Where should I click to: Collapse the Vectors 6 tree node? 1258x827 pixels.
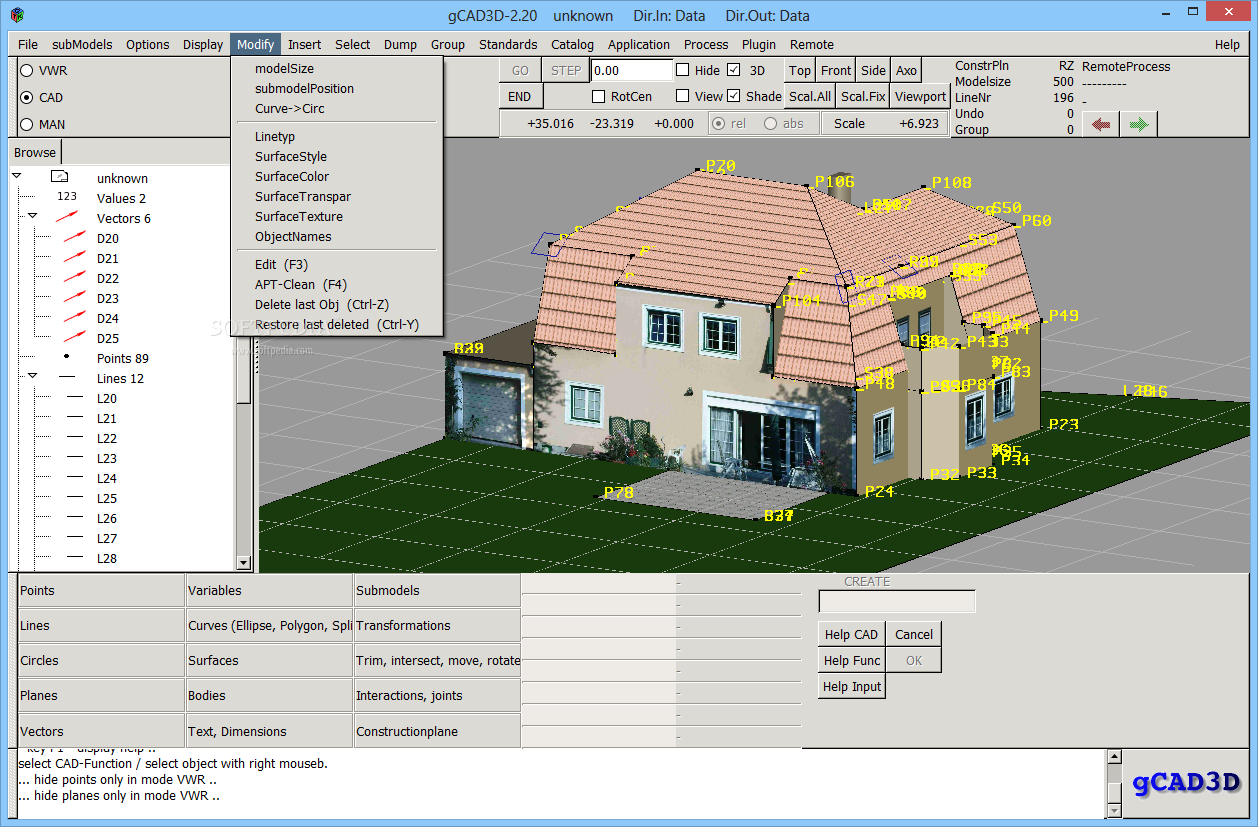pyautogui.click(x=32, y=216)
